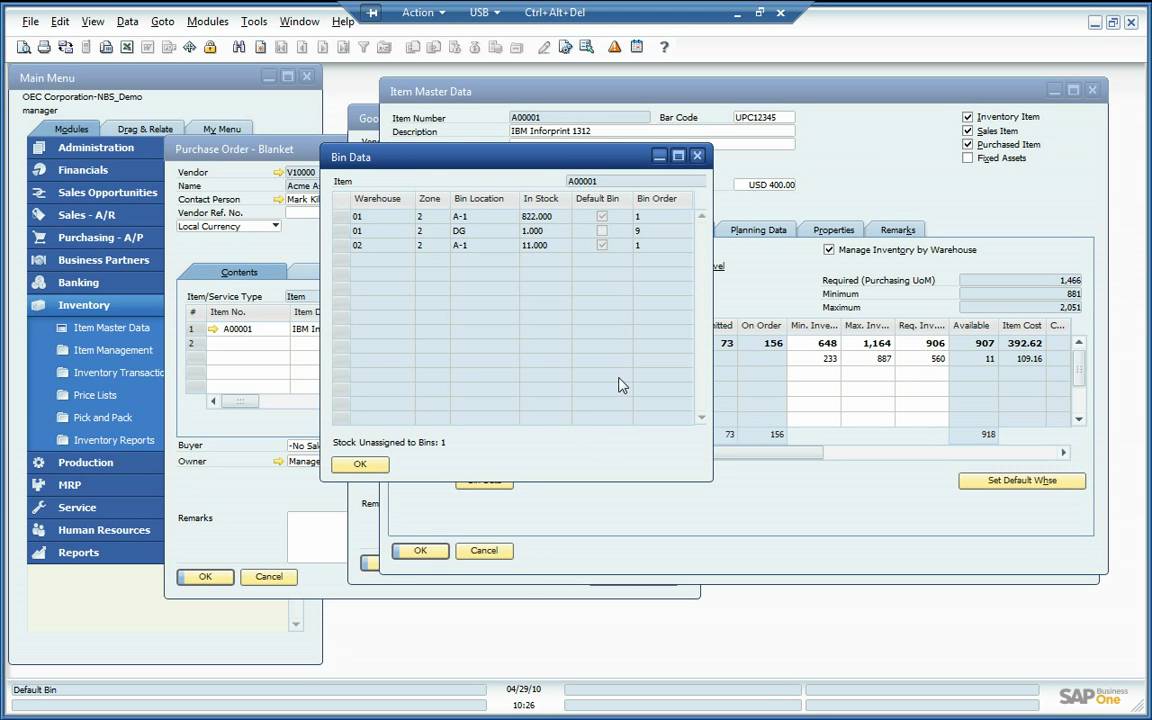1152x720 pixels.
Task: Click the Print Preview toolbar icon
Action: tap(24, 47)
